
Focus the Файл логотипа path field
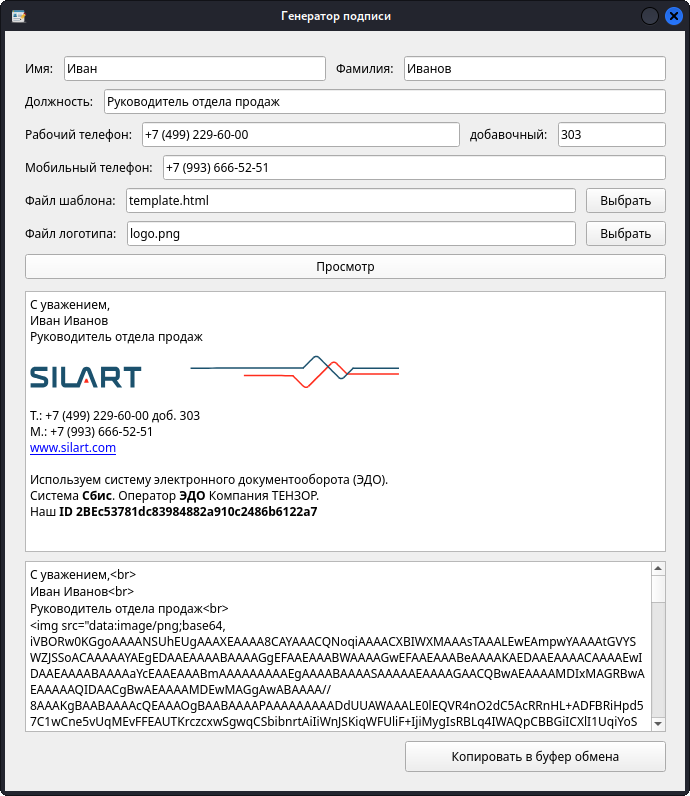click(x=350, y=233)
